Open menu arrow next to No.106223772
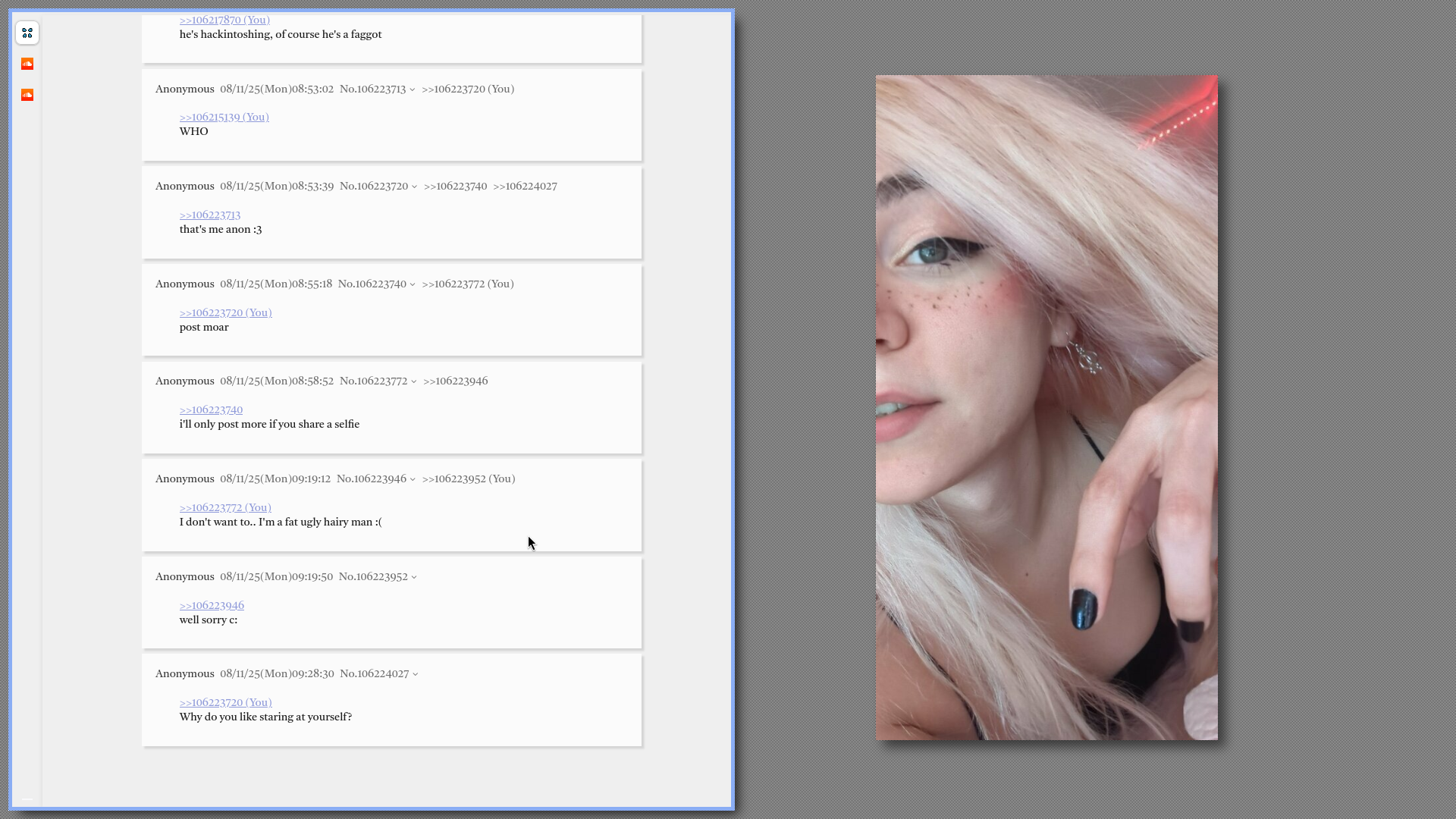 pos(413,381)
